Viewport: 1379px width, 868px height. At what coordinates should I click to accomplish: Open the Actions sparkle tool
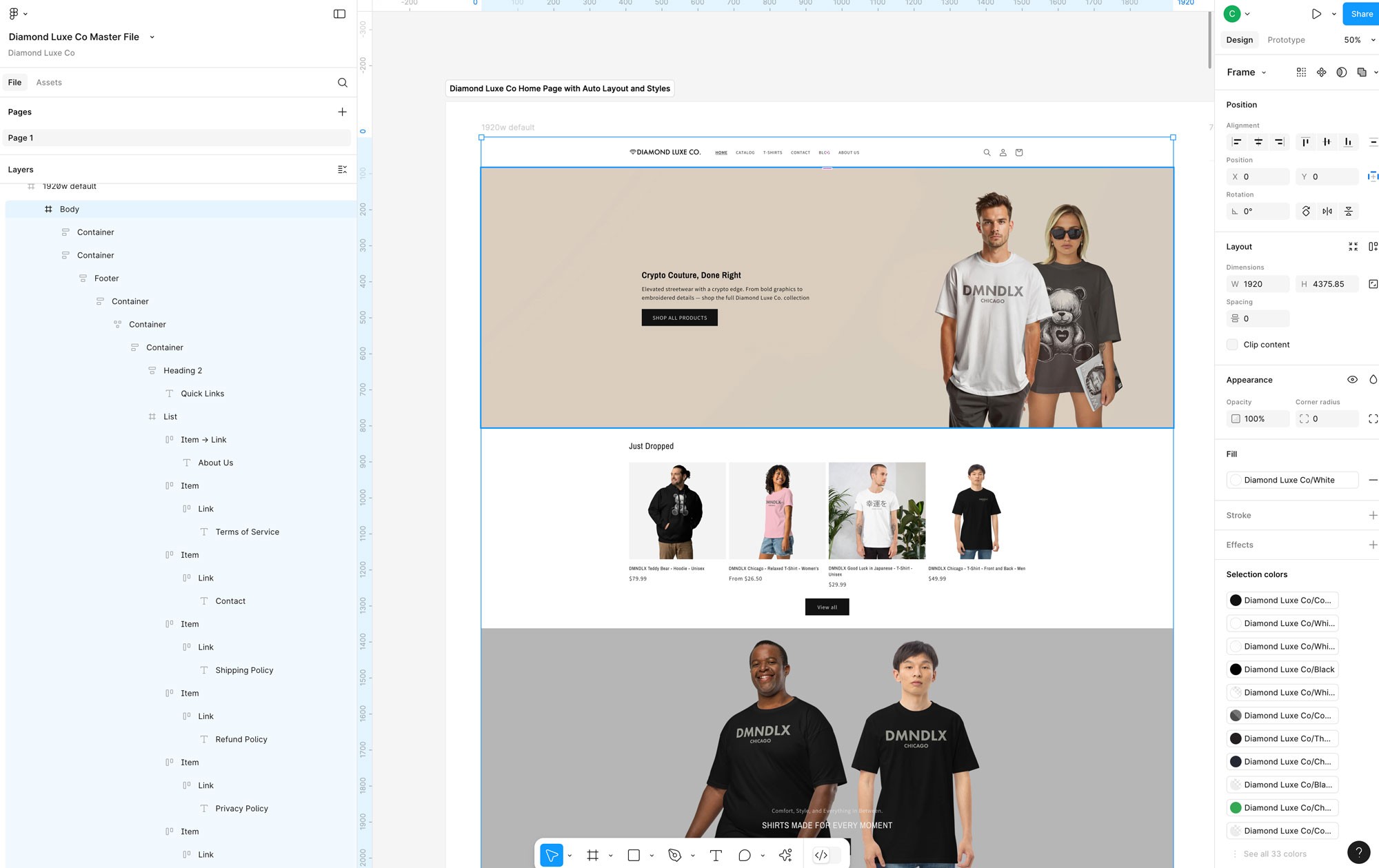[x=785, y=855]
